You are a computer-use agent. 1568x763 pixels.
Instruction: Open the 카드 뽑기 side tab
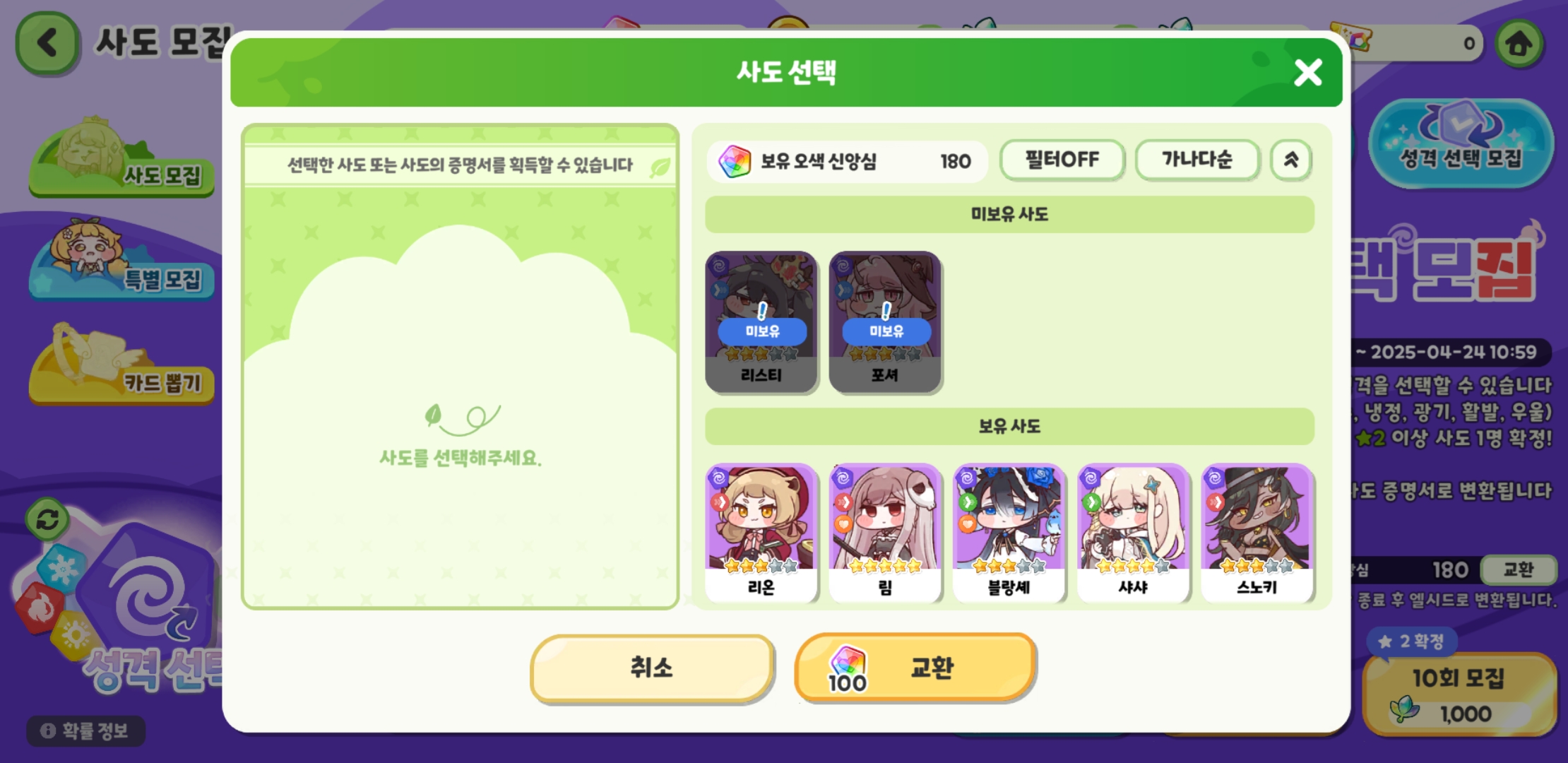coord(121,365)
